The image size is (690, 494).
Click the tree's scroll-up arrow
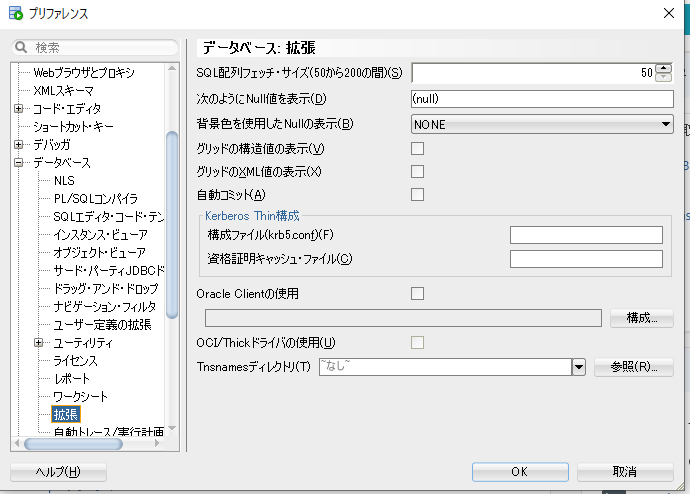coord(172,69)
